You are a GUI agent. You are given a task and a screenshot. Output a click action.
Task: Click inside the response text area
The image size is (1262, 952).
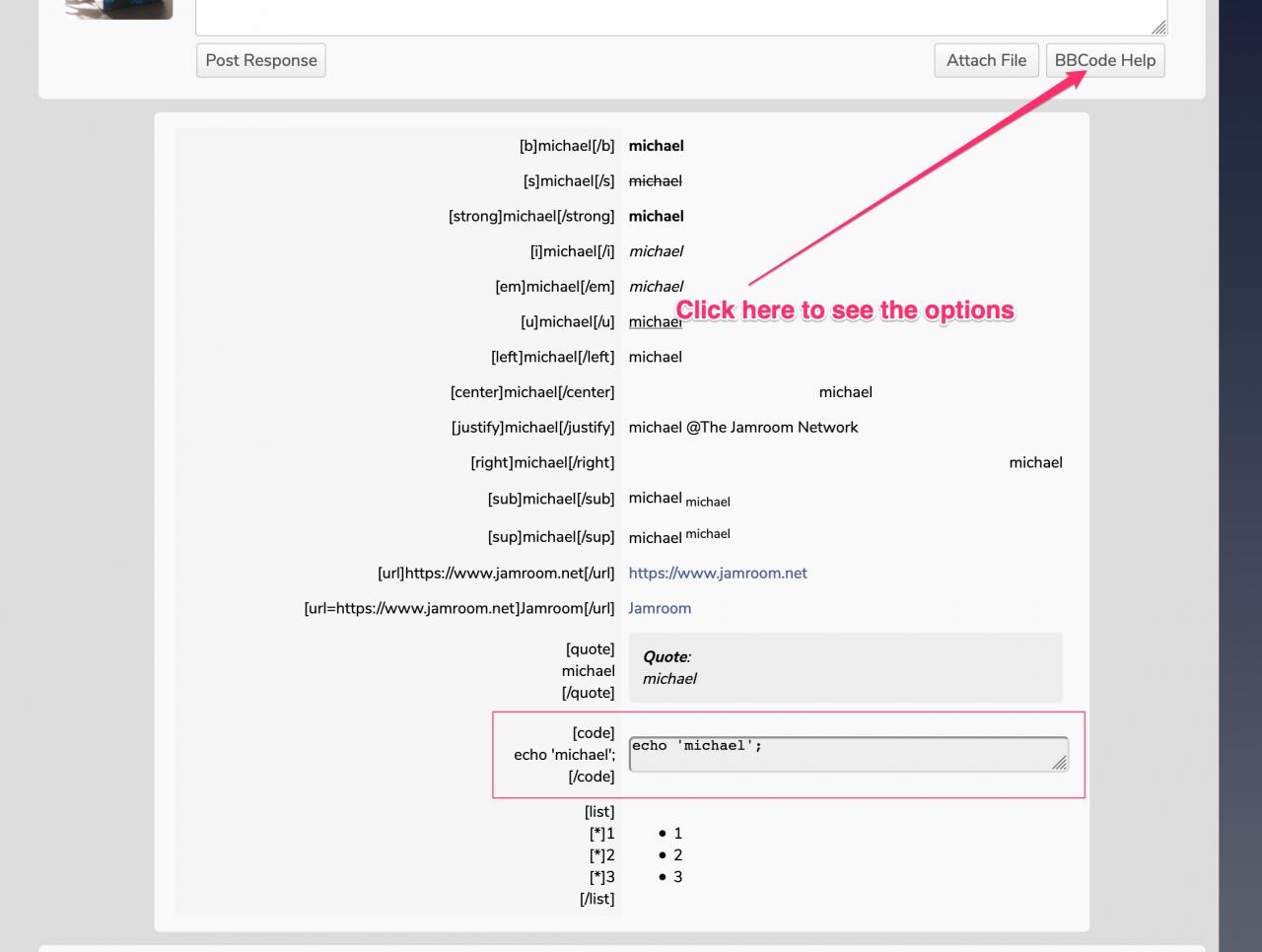(681, 17)
